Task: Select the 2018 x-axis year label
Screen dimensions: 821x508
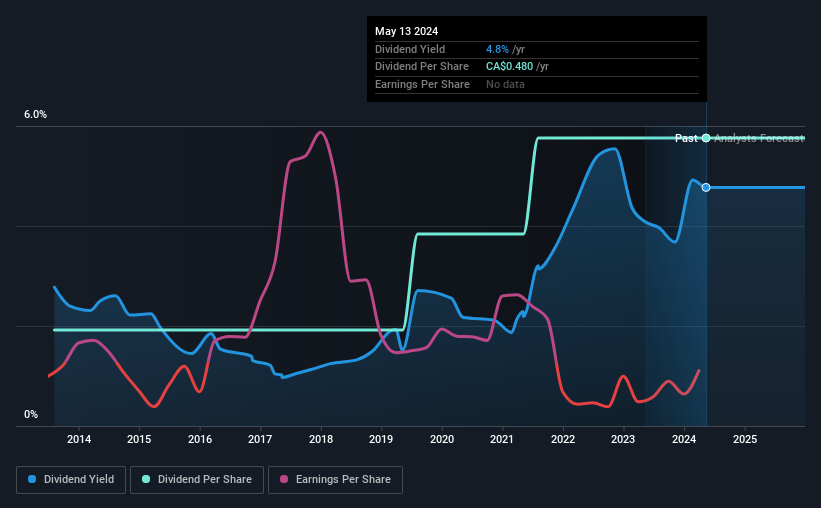Action: tap(320, 439)
